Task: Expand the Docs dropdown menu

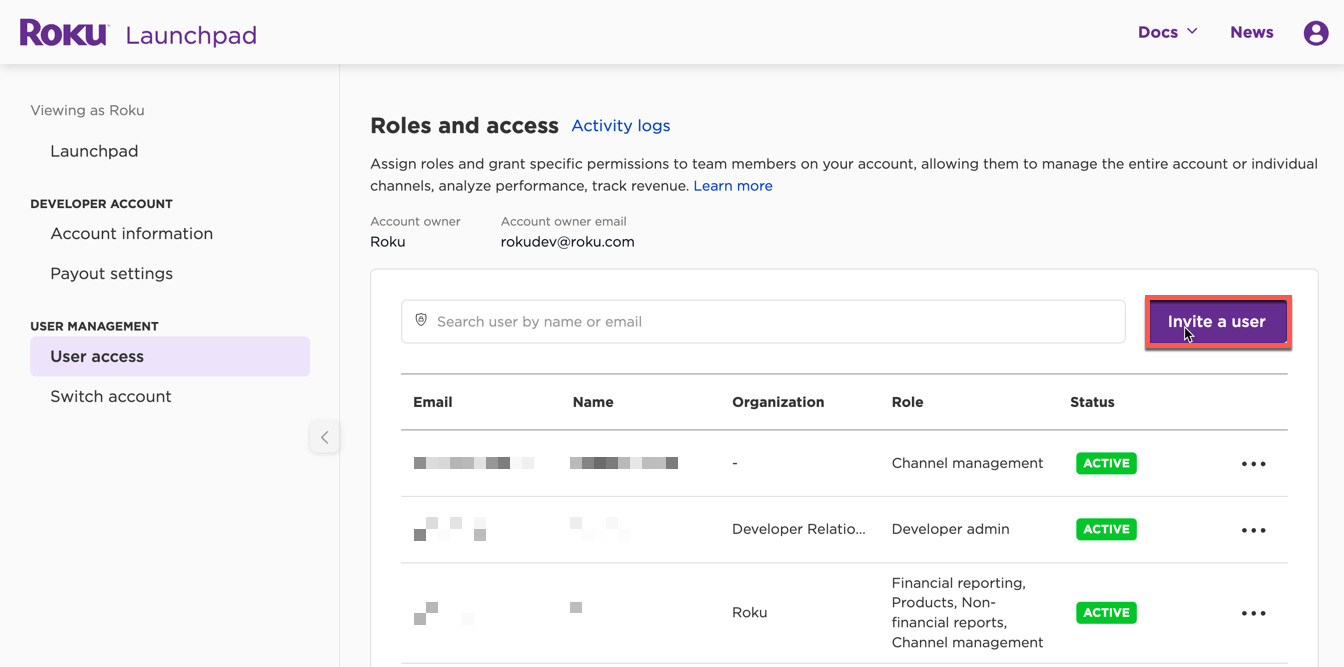Action: 1167,32
